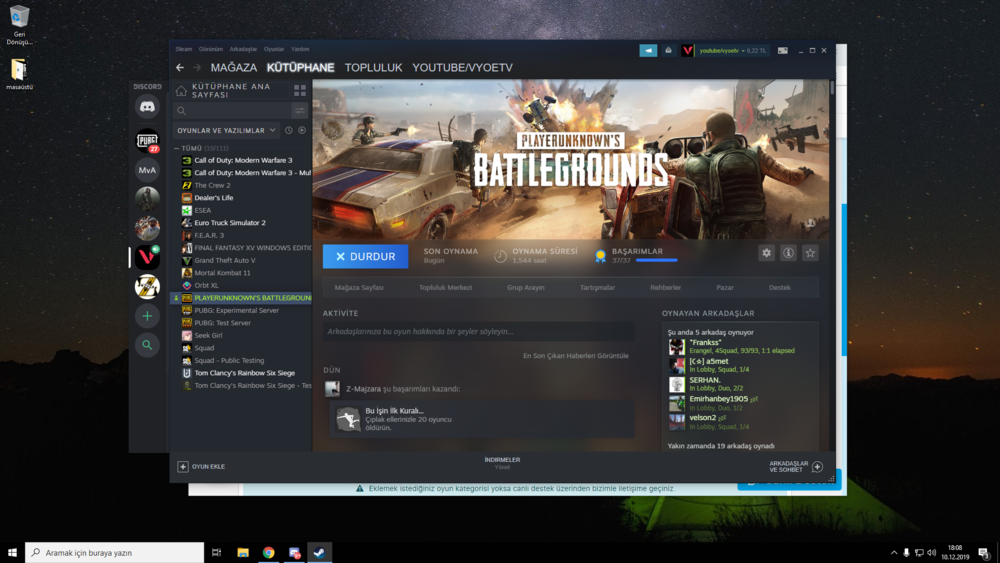The image size is (1000, 563).
Task: Open Steam announcements megaphone icon
Action: pyautogui.click(x=648, y=50)
